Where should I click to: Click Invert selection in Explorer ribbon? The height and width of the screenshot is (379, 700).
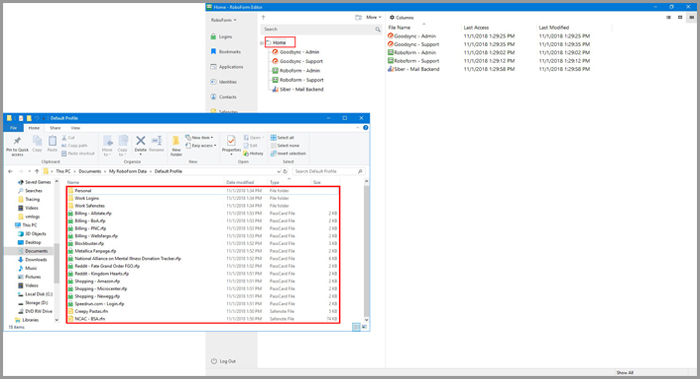[x=288, y=154]
